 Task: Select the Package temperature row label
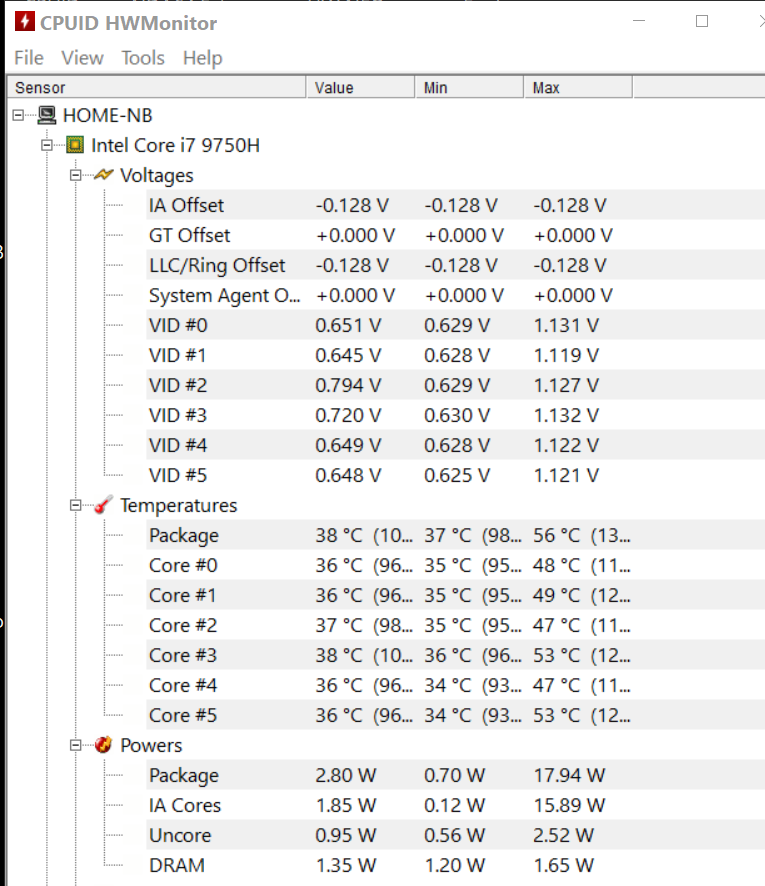click(x=184, y=536)
